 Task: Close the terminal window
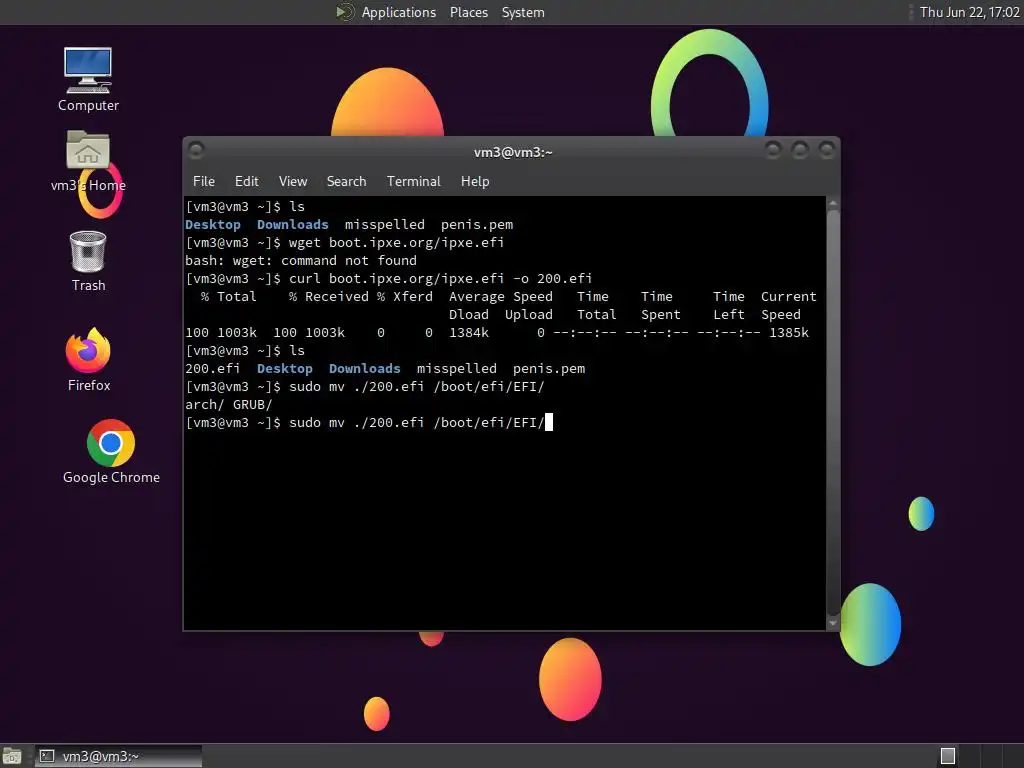tap(827, 151)
